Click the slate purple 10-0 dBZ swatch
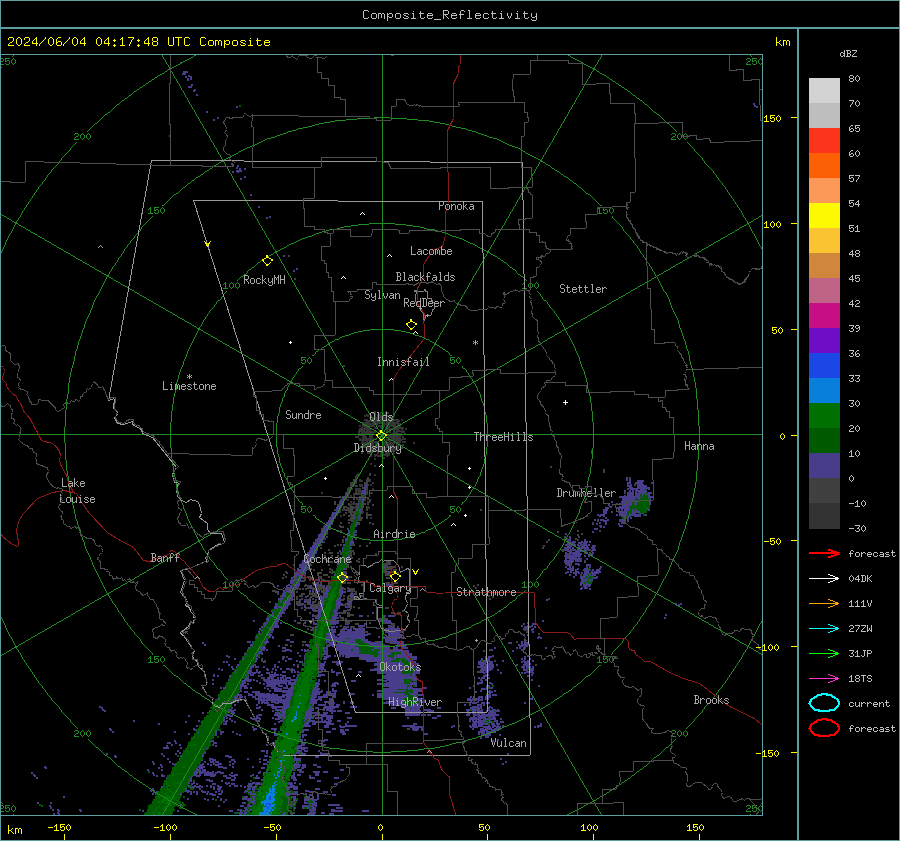Image resolution: width=900 pixels, height=841 pixels. click(x=824, y=466)
